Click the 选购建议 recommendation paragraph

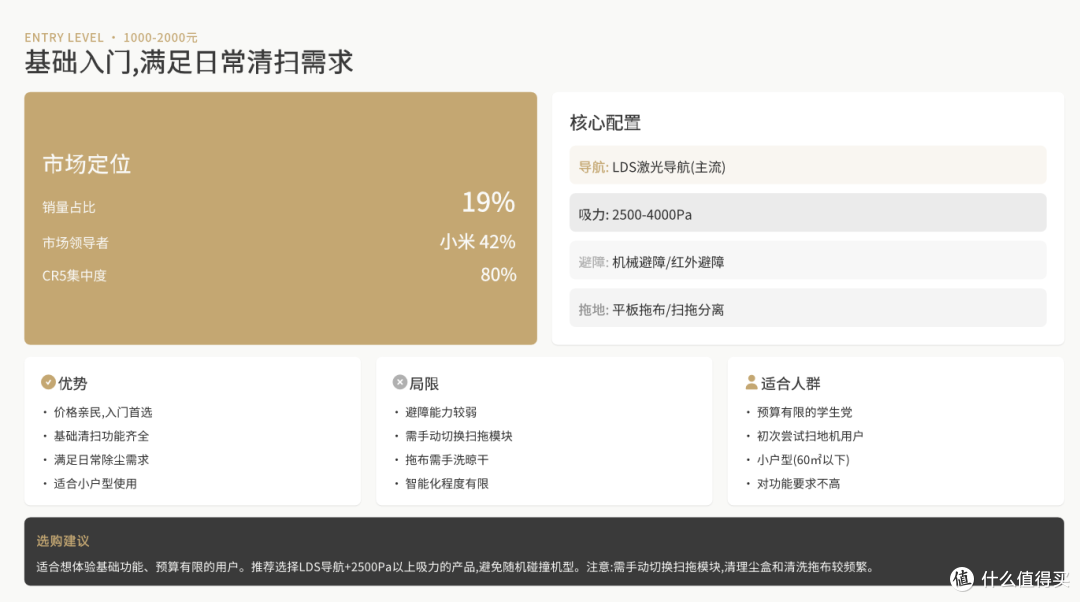coord(457,567)
